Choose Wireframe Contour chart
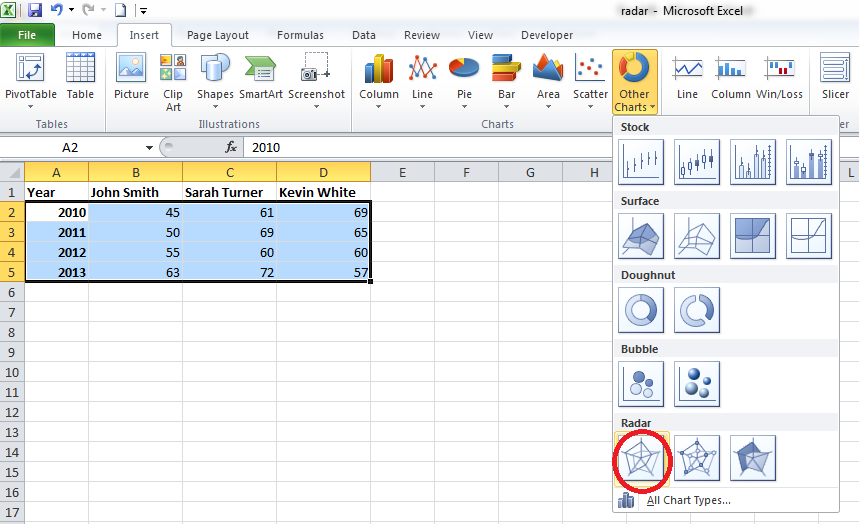Viewport: 859px width, 524px height. (x=809, y=236)
